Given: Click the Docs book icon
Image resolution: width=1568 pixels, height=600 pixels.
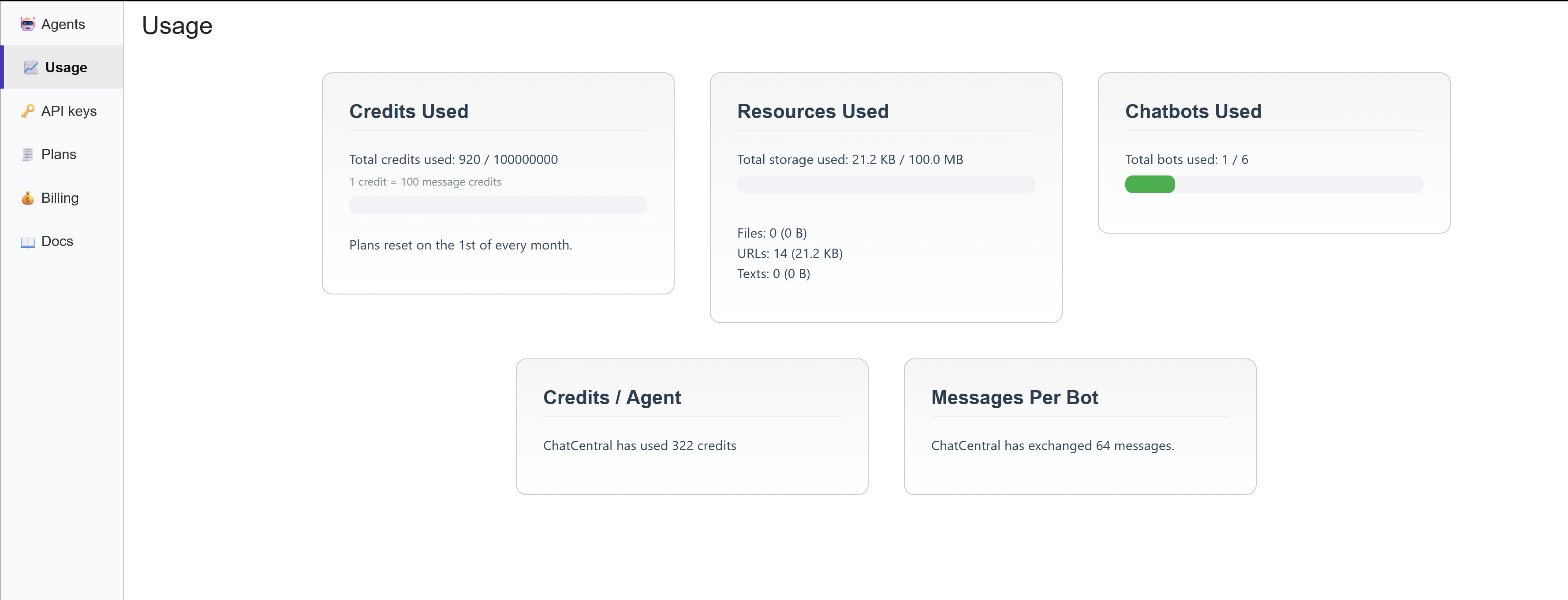Looking at the screenshot, I should (x=27, y=242).
